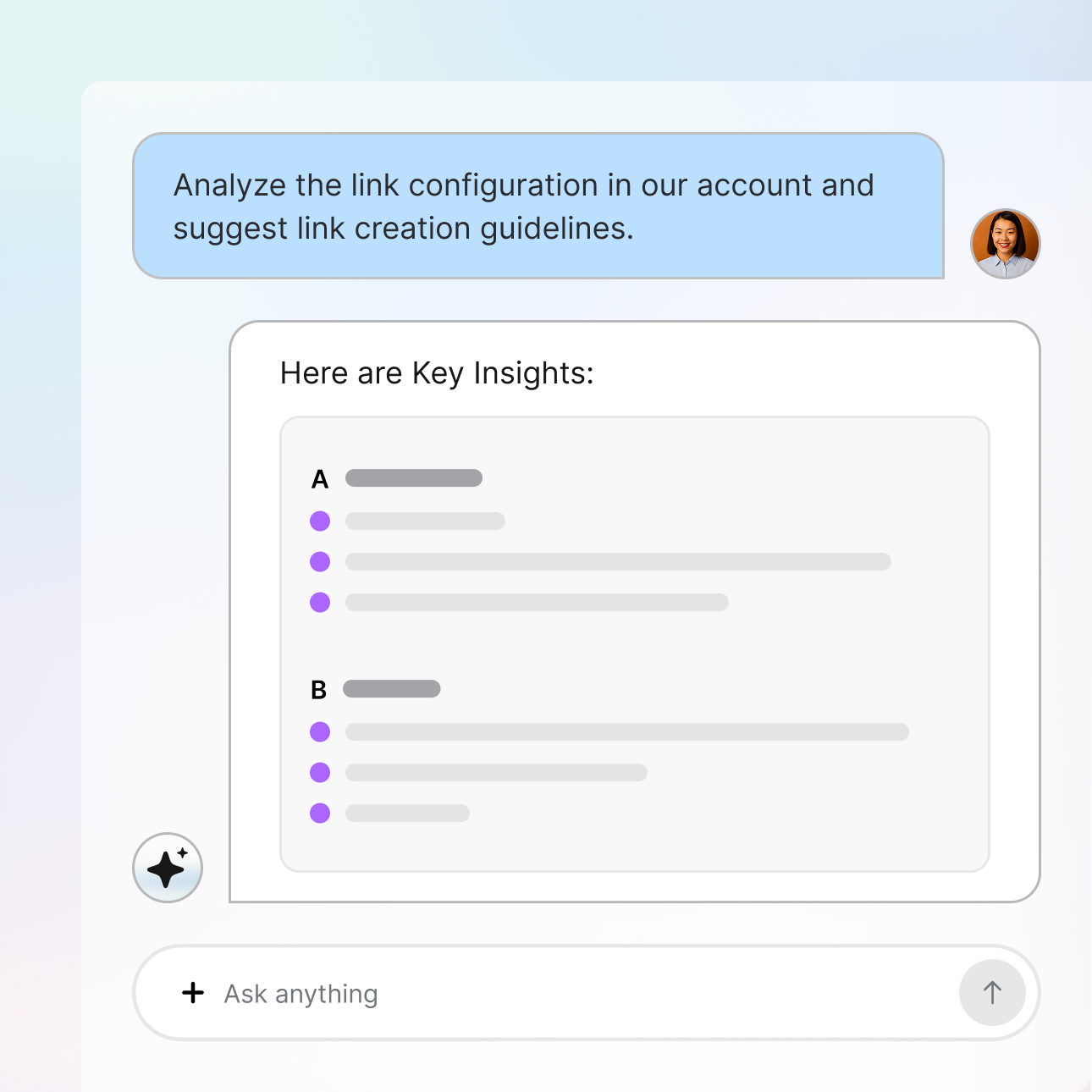The image size is (1092, 1092).
Task: Click first purple bullet under section B
Action: (x=320, y=731)
